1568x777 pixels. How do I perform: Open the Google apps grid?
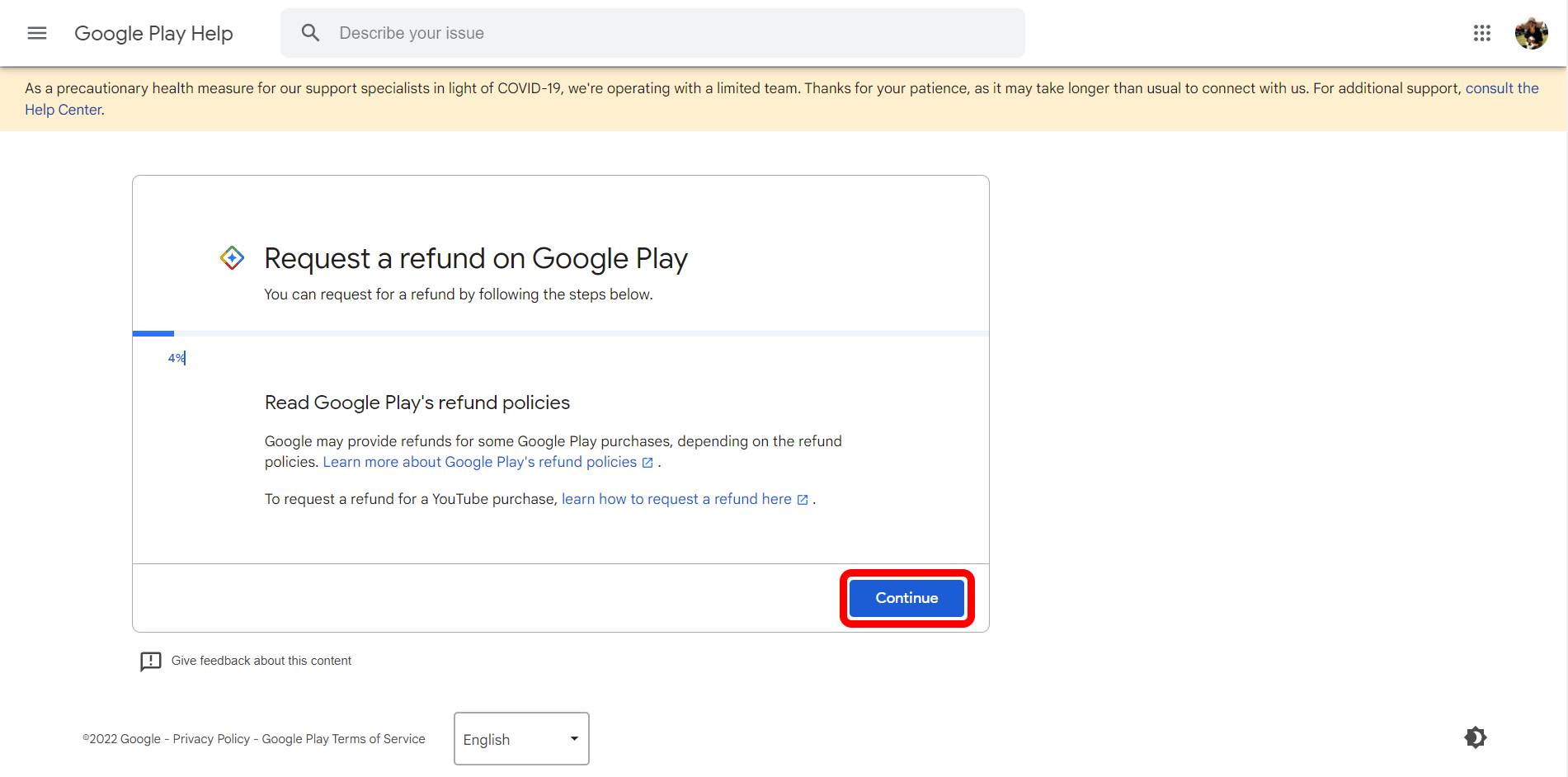pyautogui.click(x=1481, y=33)
